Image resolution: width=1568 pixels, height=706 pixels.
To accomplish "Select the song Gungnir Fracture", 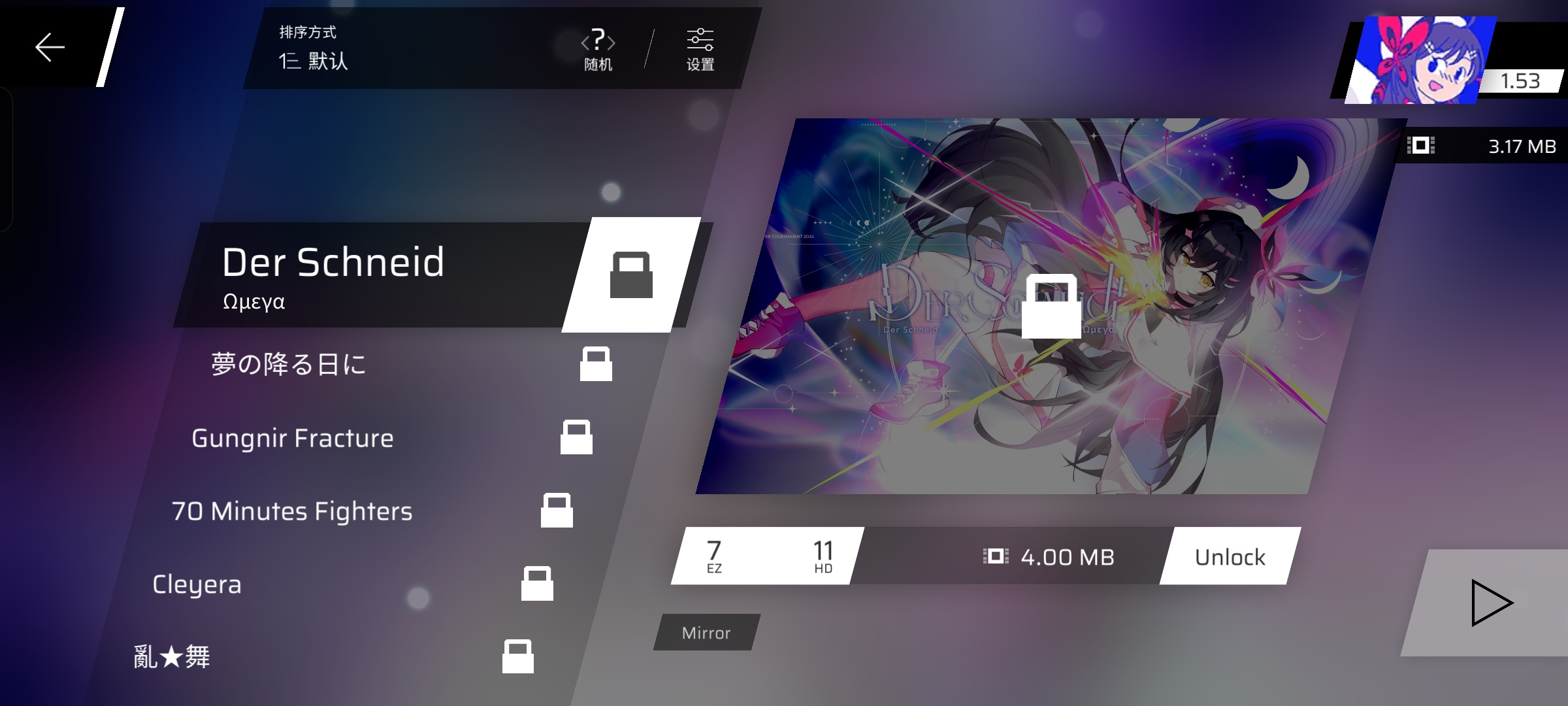I will click(293, 438).
